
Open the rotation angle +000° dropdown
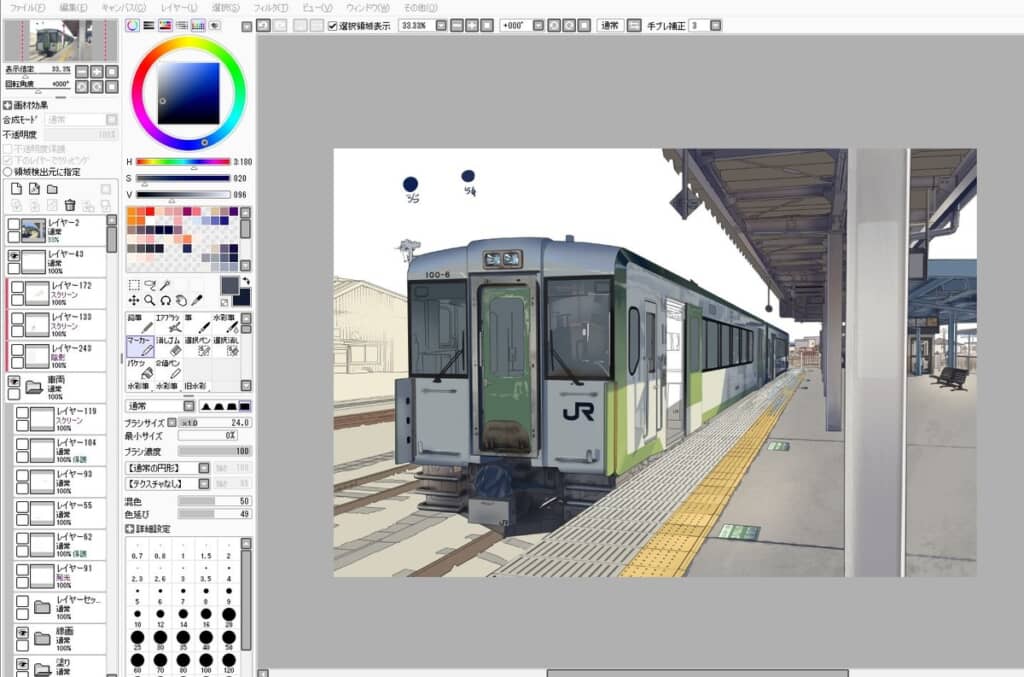tap(539, 25)
